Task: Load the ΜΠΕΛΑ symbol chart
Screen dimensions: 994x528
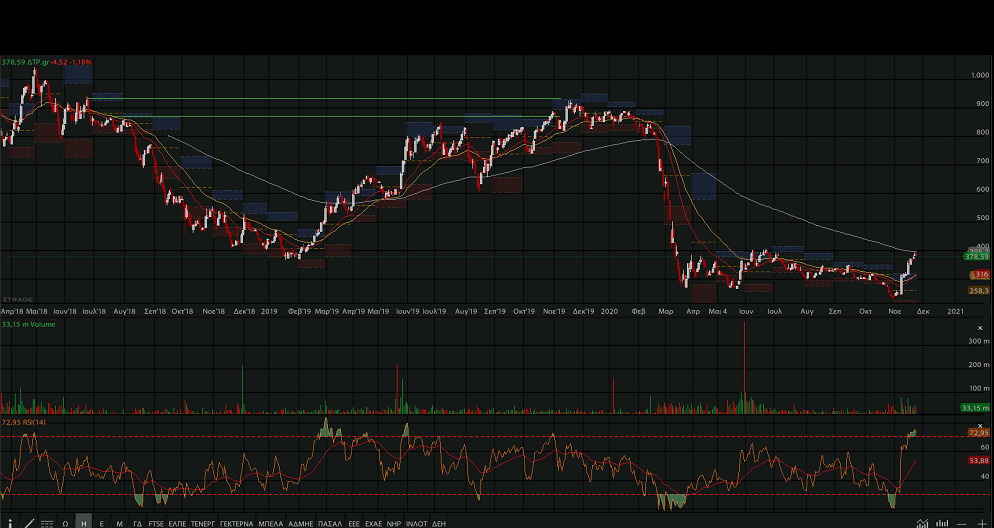Action: point(270,523)
